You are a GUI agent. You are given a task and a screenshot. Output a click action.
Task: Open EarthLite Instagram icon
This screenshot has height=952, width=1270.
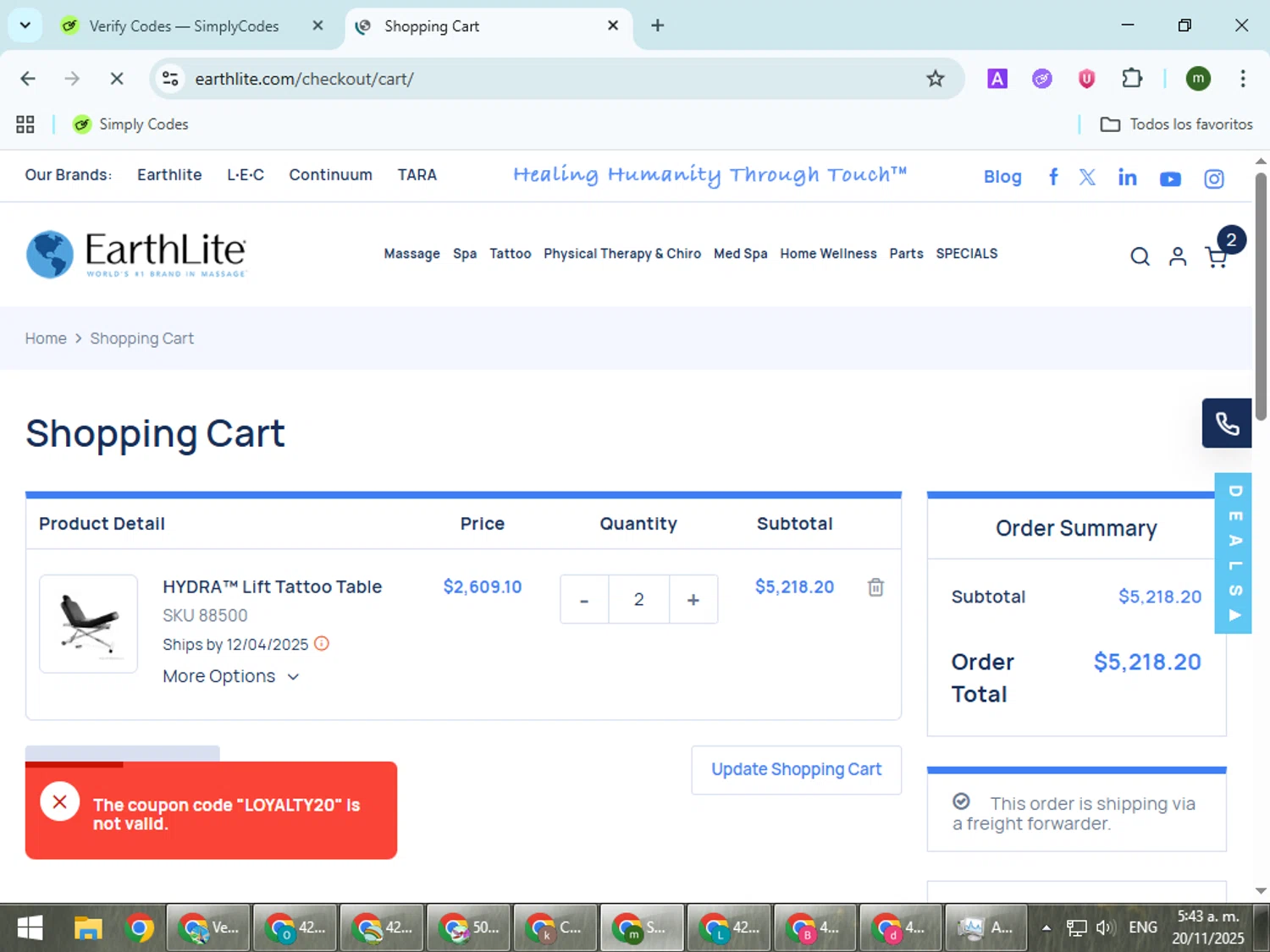(1214, 179)
